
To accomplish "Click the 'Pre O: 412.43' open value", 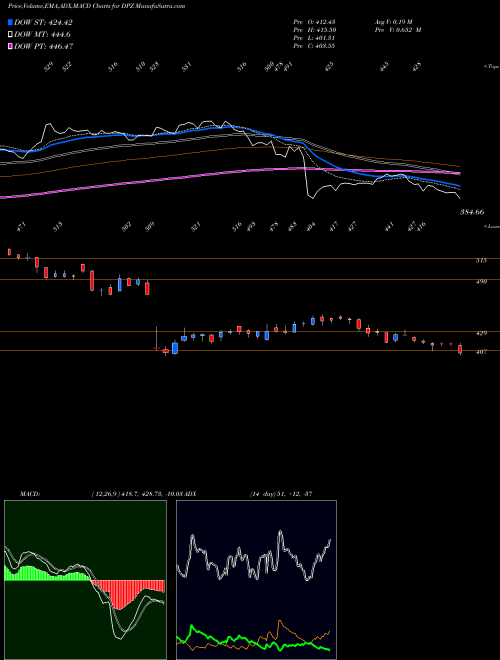I will pyautogui.click(x=314, y=22).
